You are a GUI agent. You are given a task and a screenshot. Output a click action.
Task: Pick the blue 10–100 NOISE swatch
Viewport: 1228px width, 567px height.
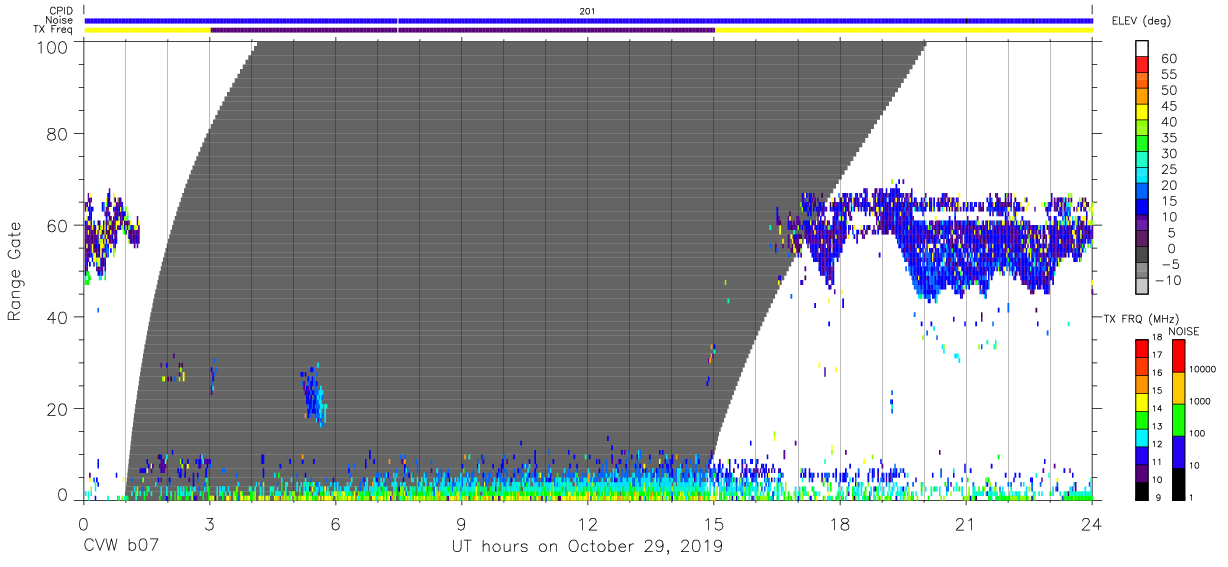tap(1178, 451)
